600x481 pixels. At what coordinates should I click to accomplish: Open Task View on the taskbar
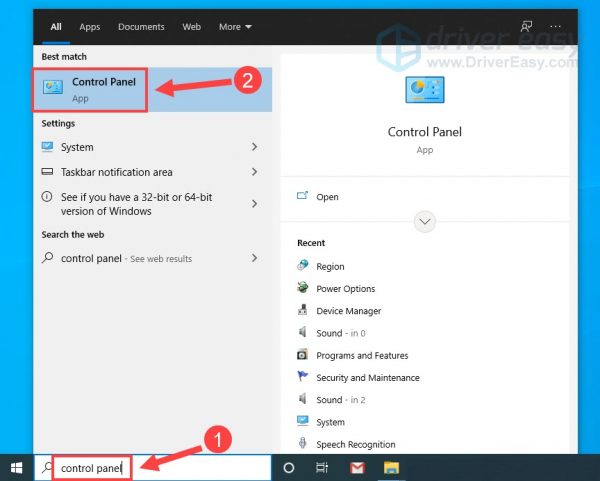pos(322,467)
